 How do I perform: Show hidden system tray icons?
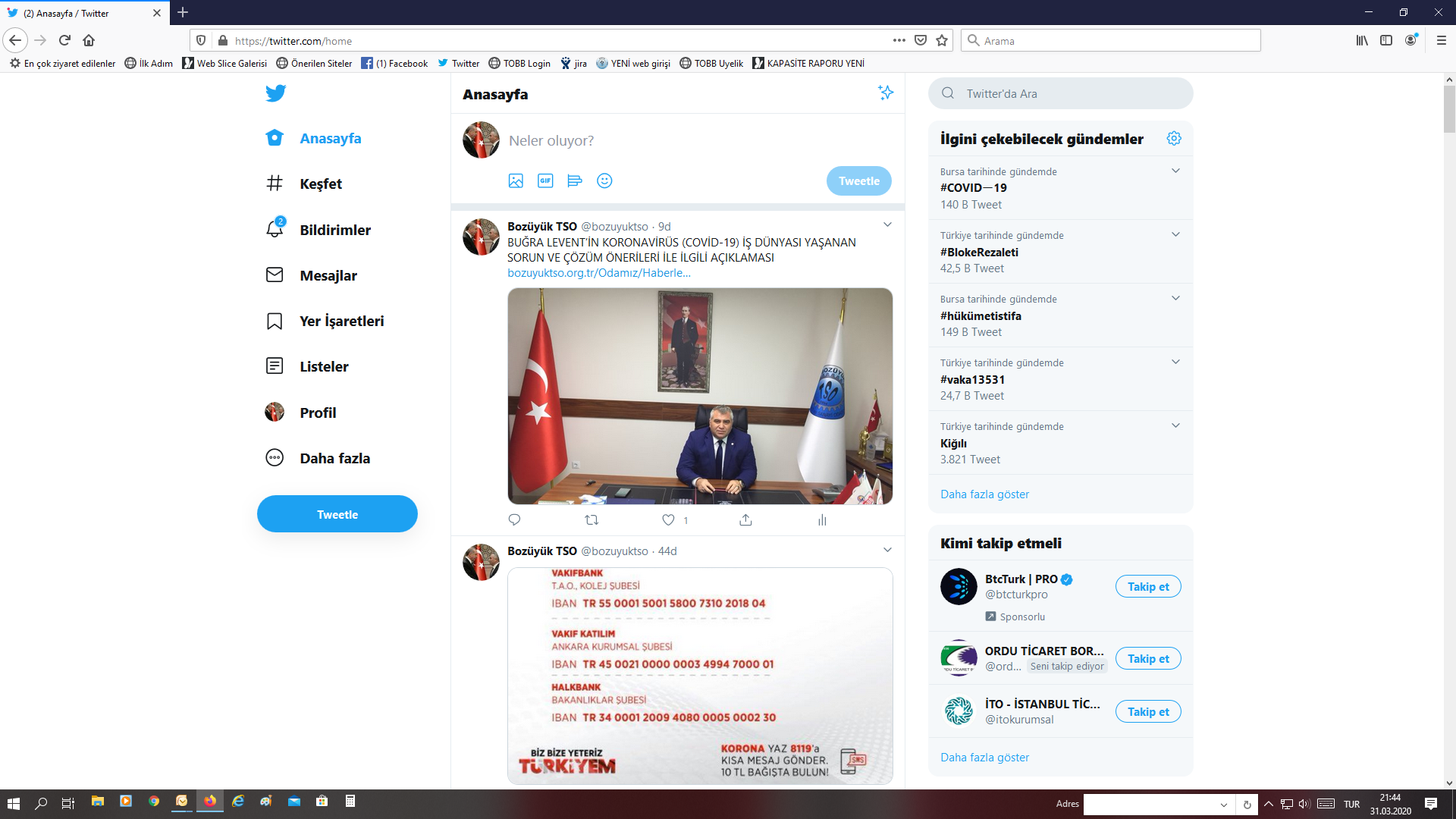click(x=1268, y=804)
